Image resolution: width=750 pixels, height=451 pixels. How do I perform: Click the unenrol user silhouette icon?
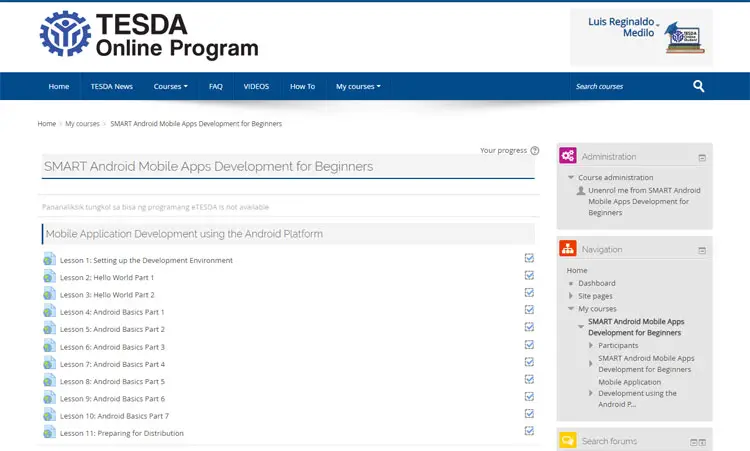point(581,190)
